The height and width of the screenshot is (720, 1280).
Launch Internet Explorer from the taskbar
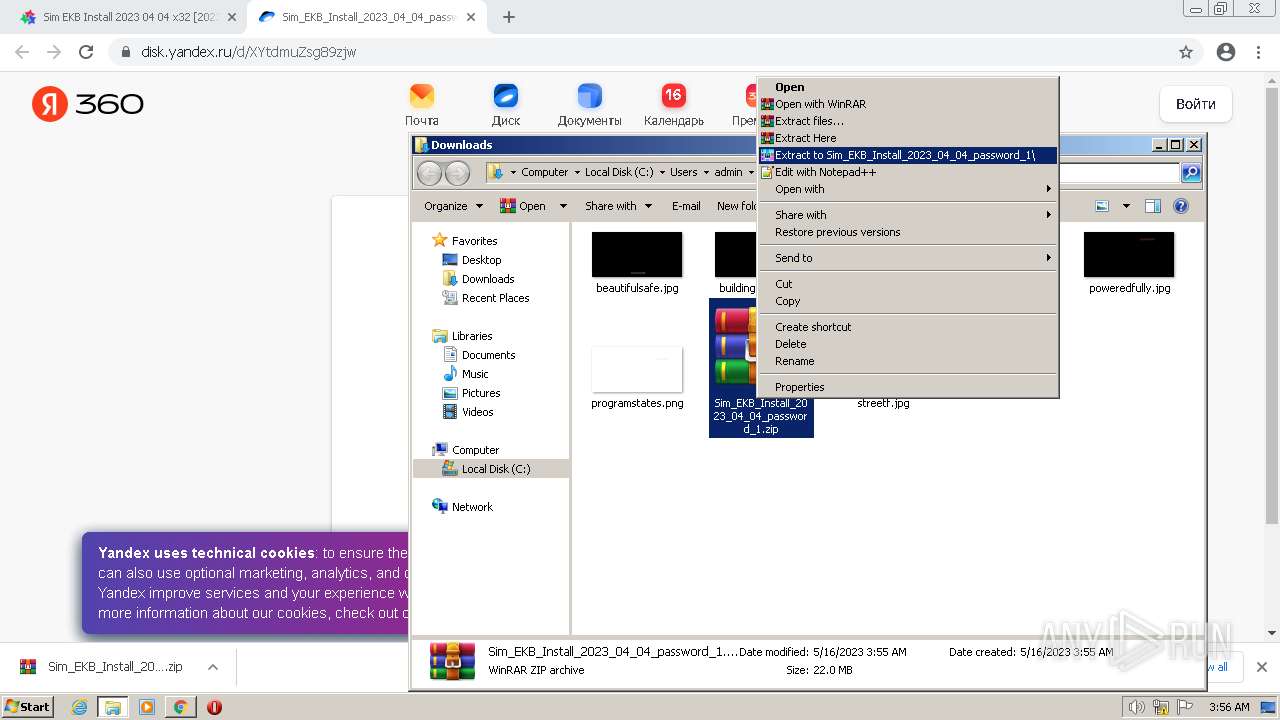pyautogui.click(x=79, y=707)
